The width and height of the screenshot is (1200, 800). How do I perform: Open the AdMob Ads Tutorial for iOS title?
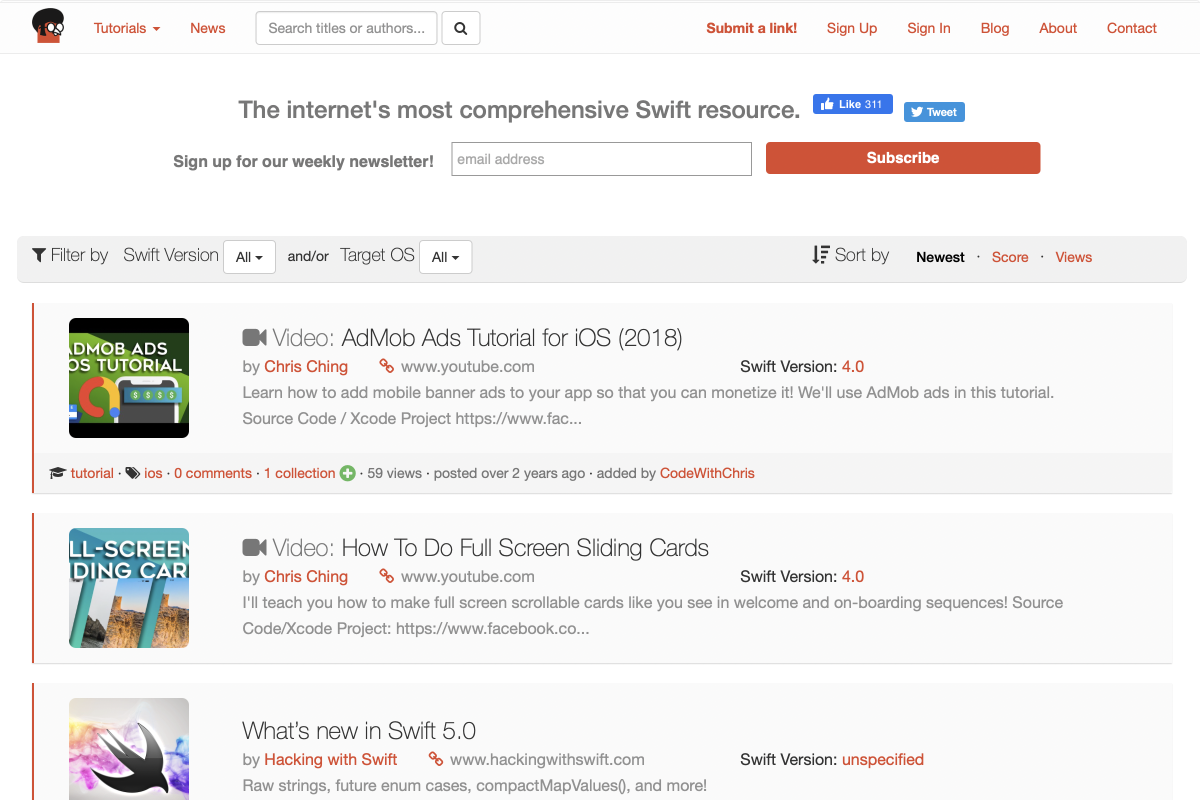(x=512, y=338)
